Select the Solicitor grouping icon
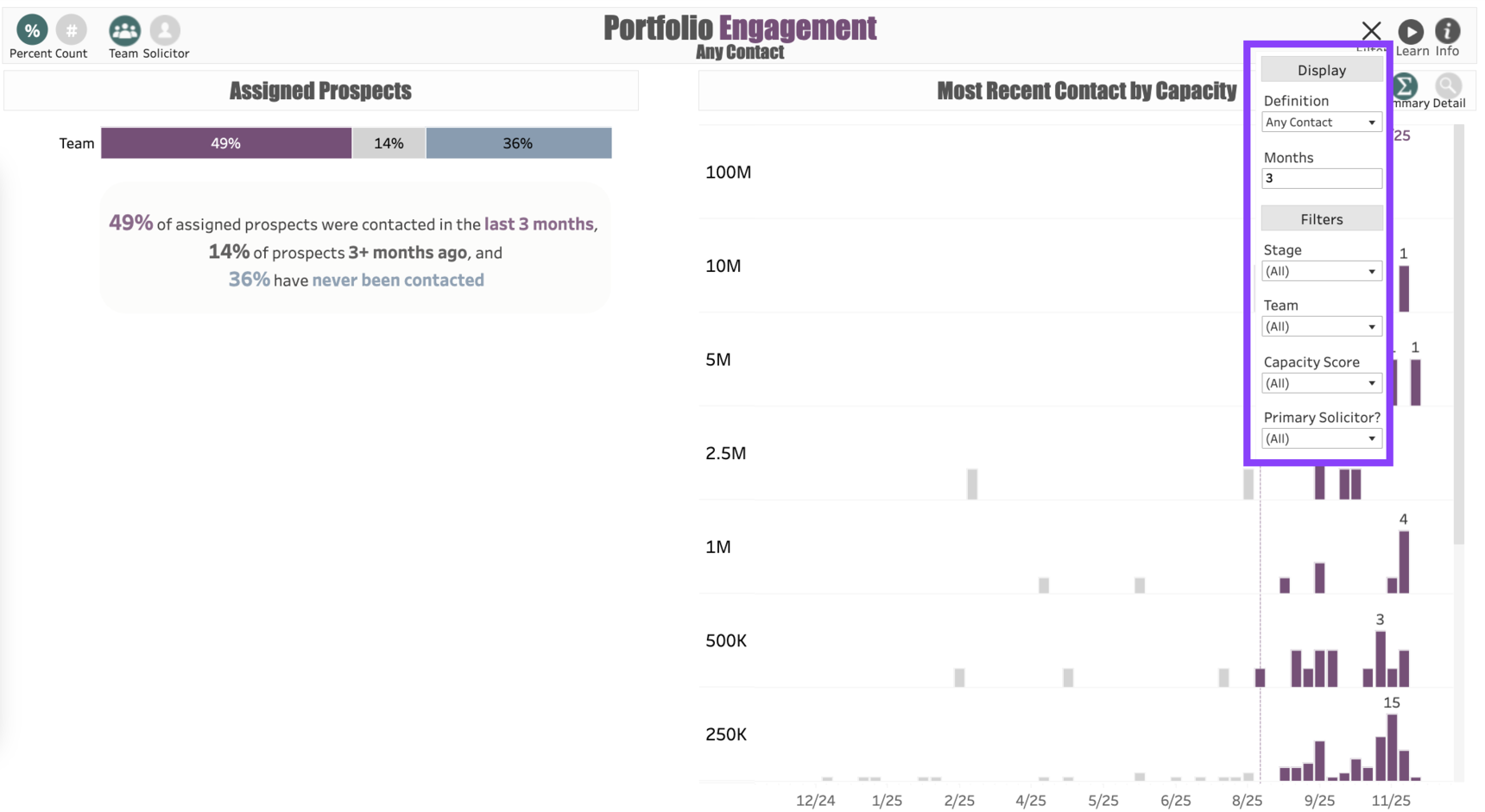1485x812 pixels. [x=165, y=31]
